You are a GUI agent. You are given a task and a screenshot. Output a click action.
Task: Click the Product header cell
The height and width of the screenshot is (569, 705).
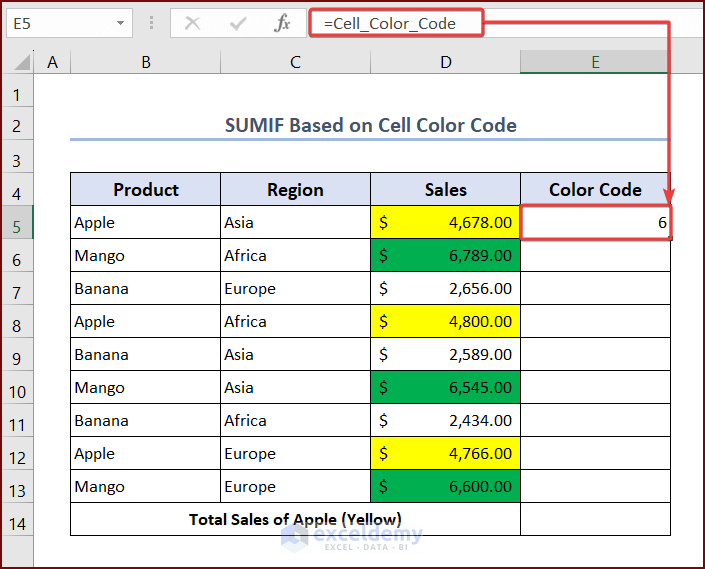pos(146,190)
